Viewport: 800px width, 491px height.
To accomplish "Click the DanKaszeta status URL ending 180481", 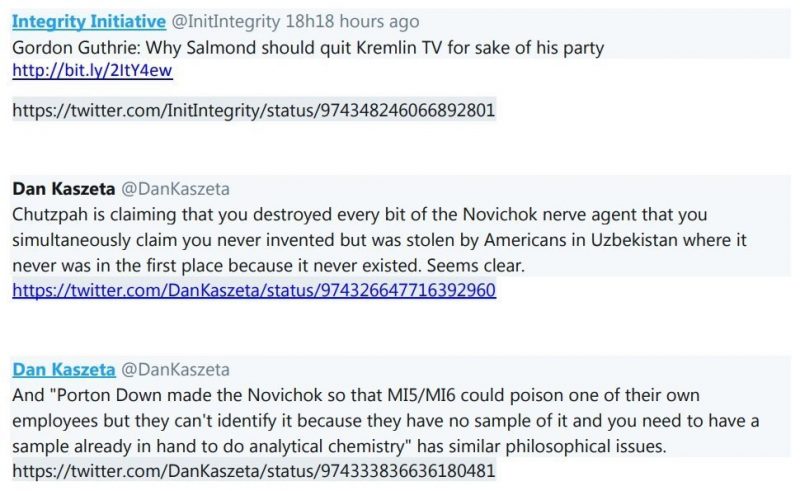I will (x=253, y=470).
